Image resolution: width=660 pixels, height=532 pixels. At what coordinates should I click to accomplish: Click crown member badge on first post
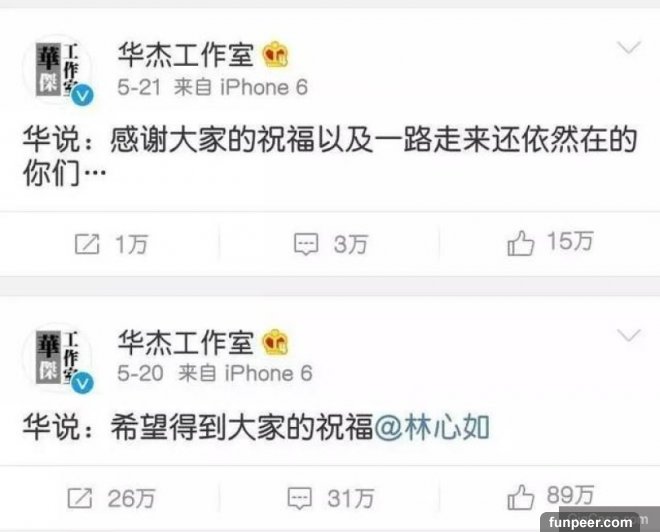[x=276, y=55]
